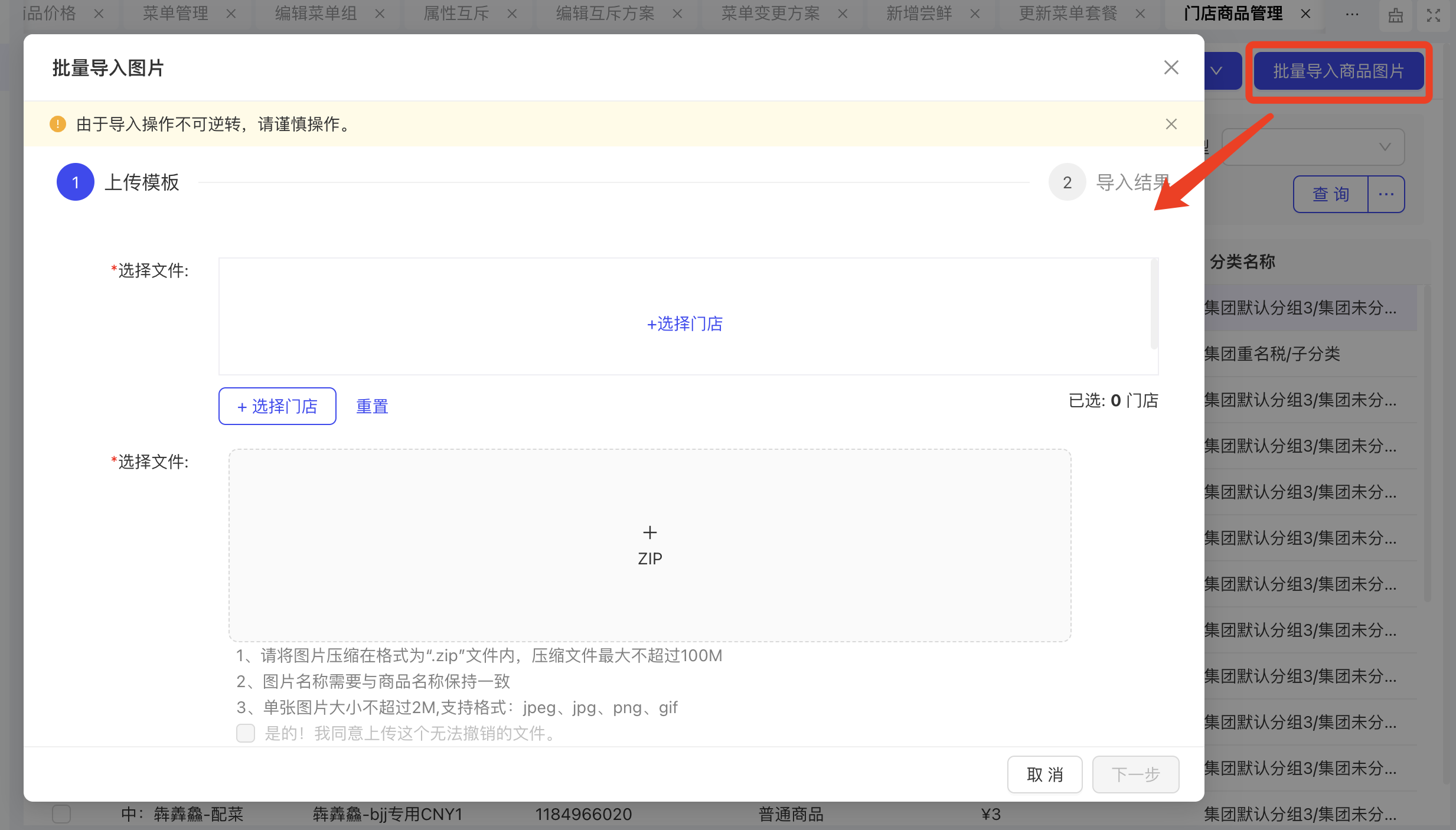Click the ¥3 price cell
This screenshot has height=830, width=1456.
coord(991,814)
